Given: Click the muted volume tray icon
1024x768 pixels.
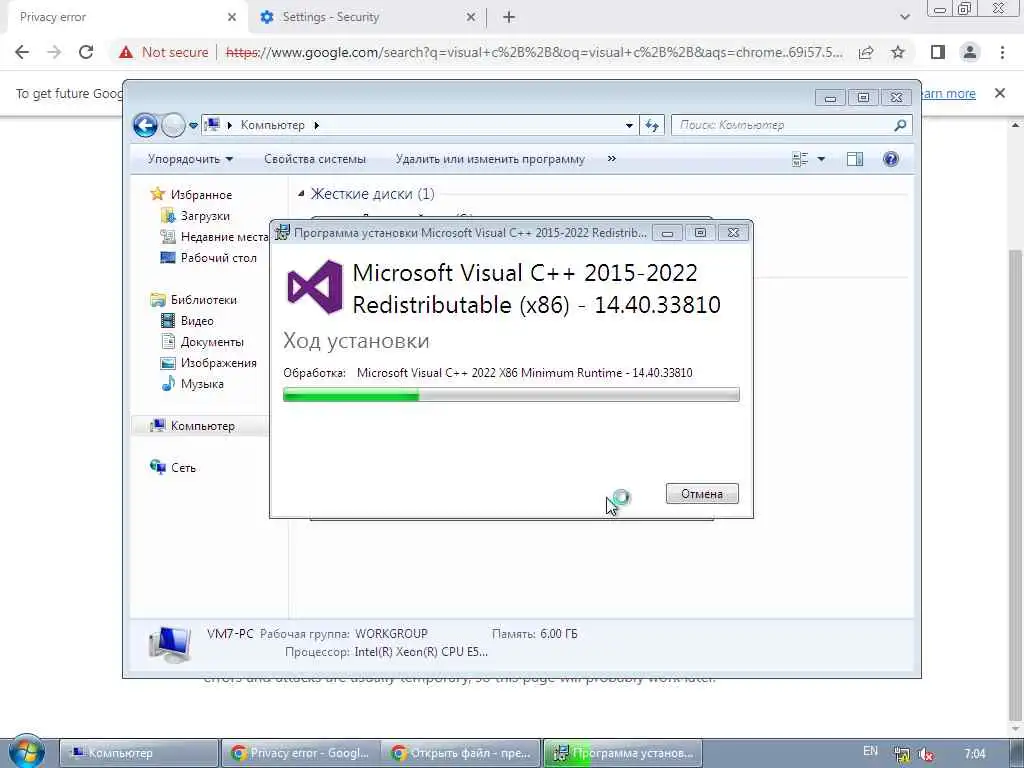Looking at the screenshot, I should pos(925,754).
